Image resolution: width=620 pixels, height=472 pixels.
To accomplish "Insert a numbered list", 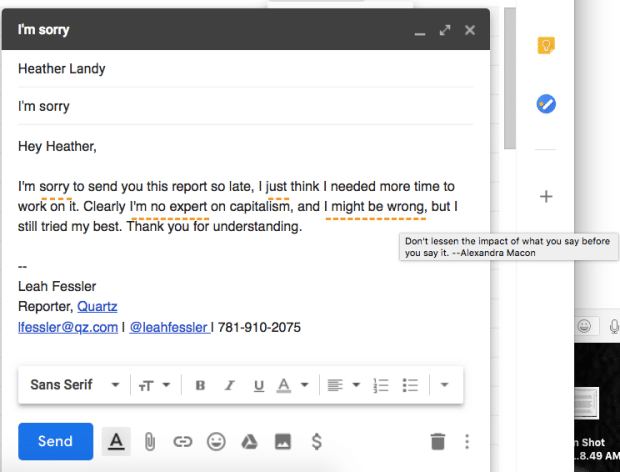I will (380, 385).
